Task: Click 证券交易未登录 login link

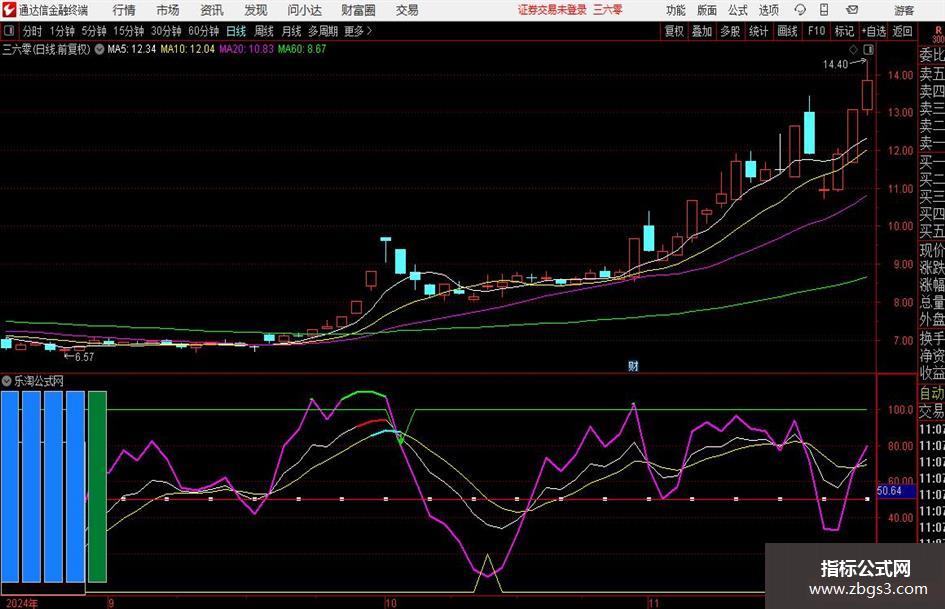Action: coord(552,10)
